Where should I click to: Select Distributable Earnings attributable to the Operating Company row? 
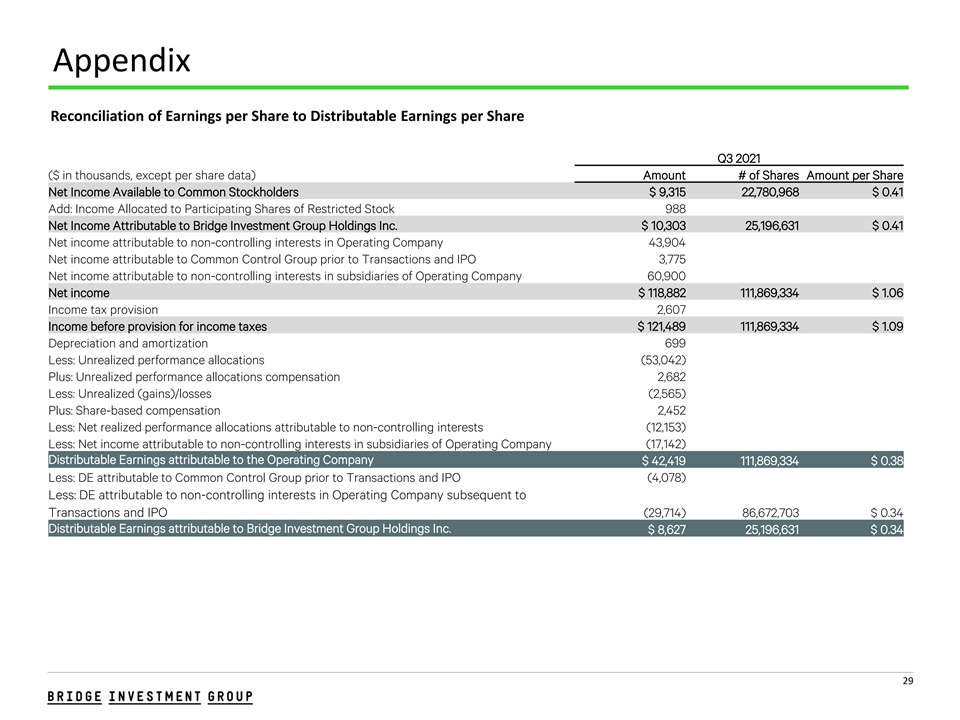[x=211, y=460]
